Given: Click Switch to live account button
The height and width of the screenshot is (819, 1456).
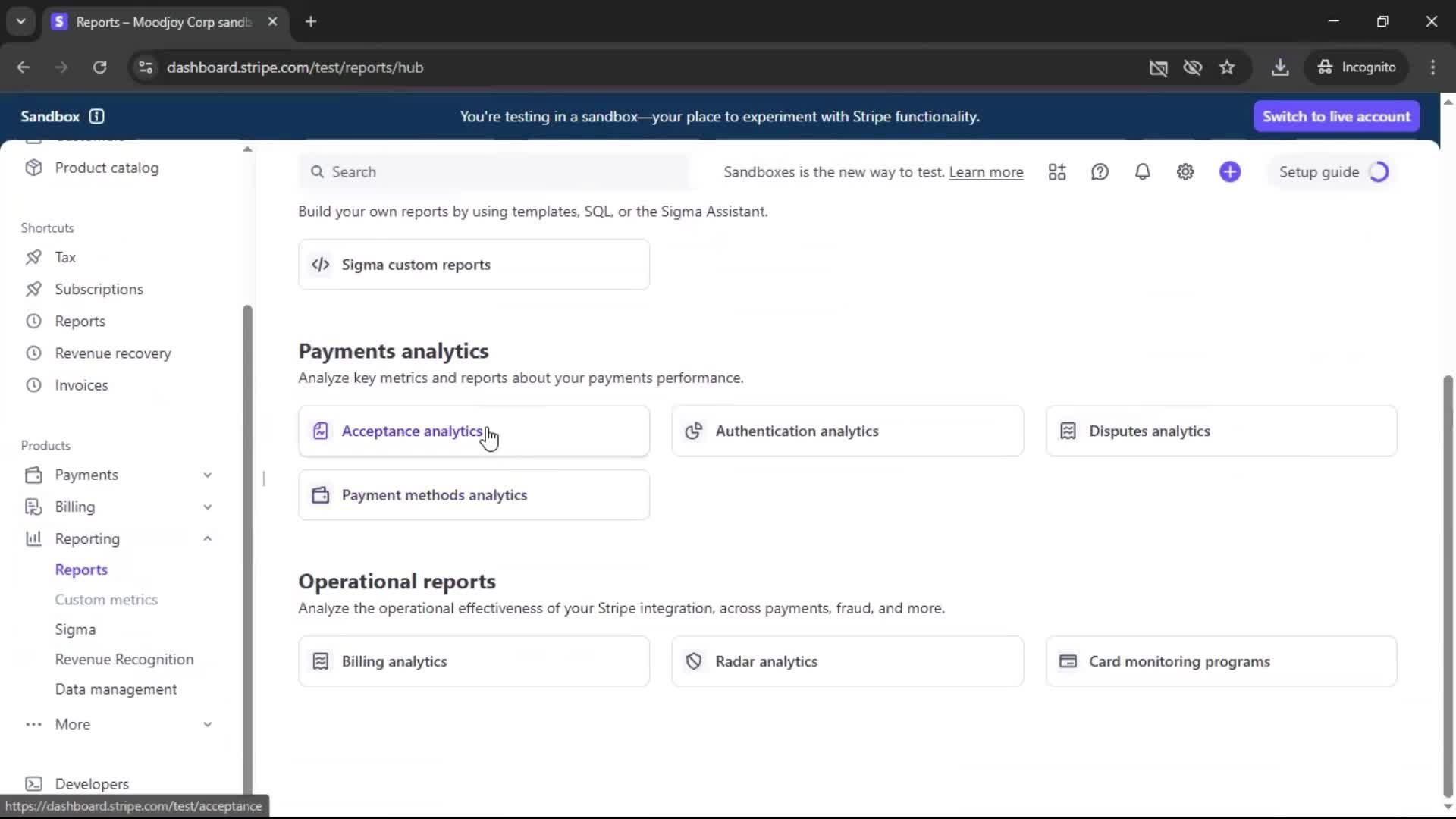Looking at the screenshot, I should (1336, 116).
